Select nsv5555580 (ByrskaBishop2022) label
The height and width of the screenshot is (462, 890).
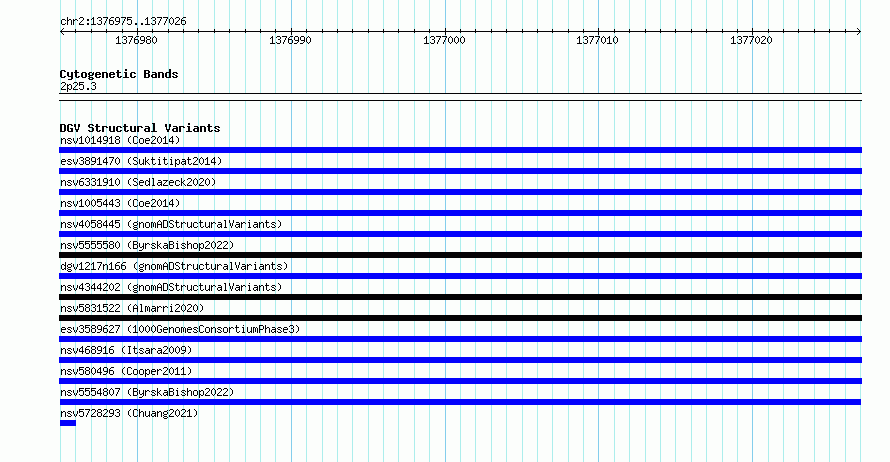147,245
